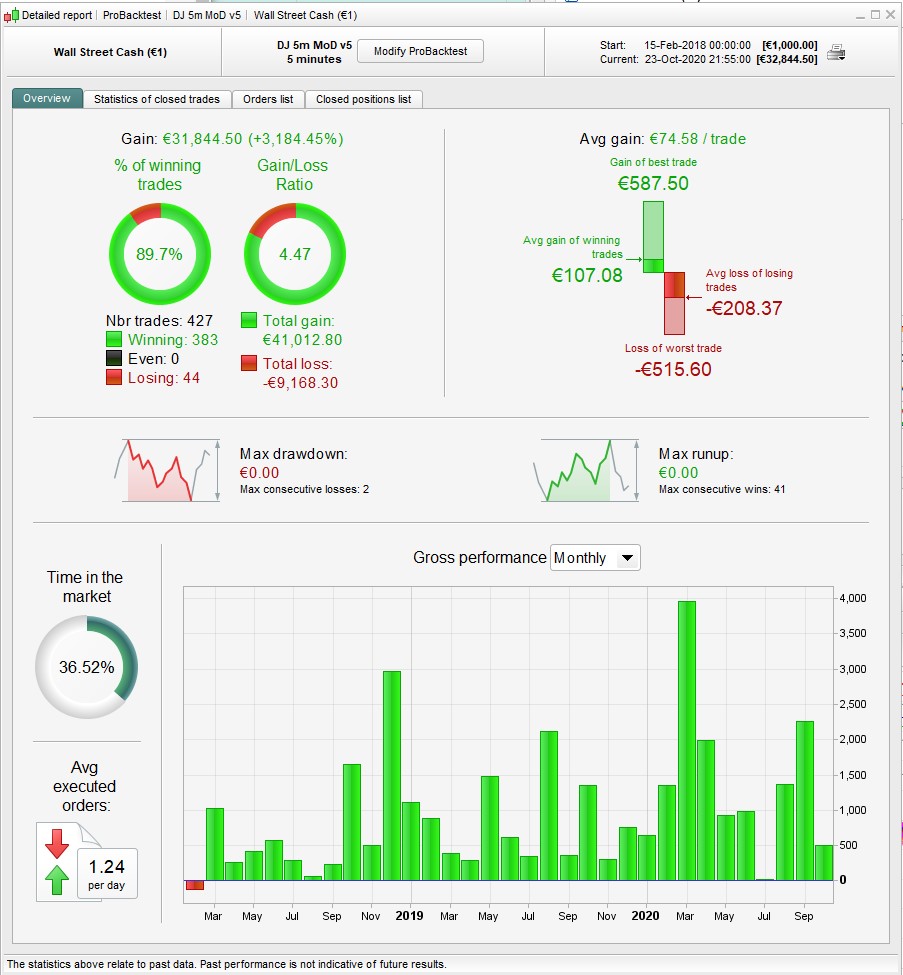Screen dimensions: 903x975
Task: Click the green Total gain swatch
Action: (x=249, y=320)
